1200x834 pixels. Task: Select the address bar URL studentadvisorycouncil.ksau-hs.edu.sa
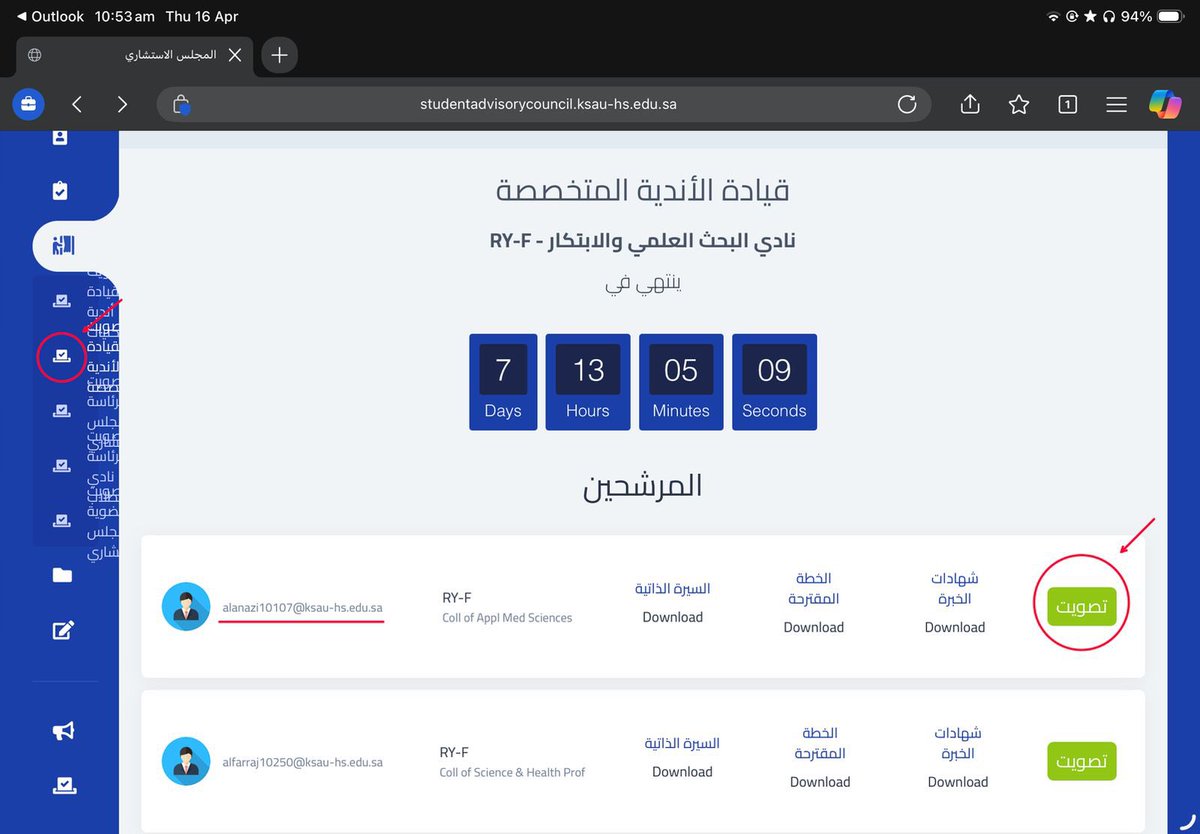click(x=548, y=104)
